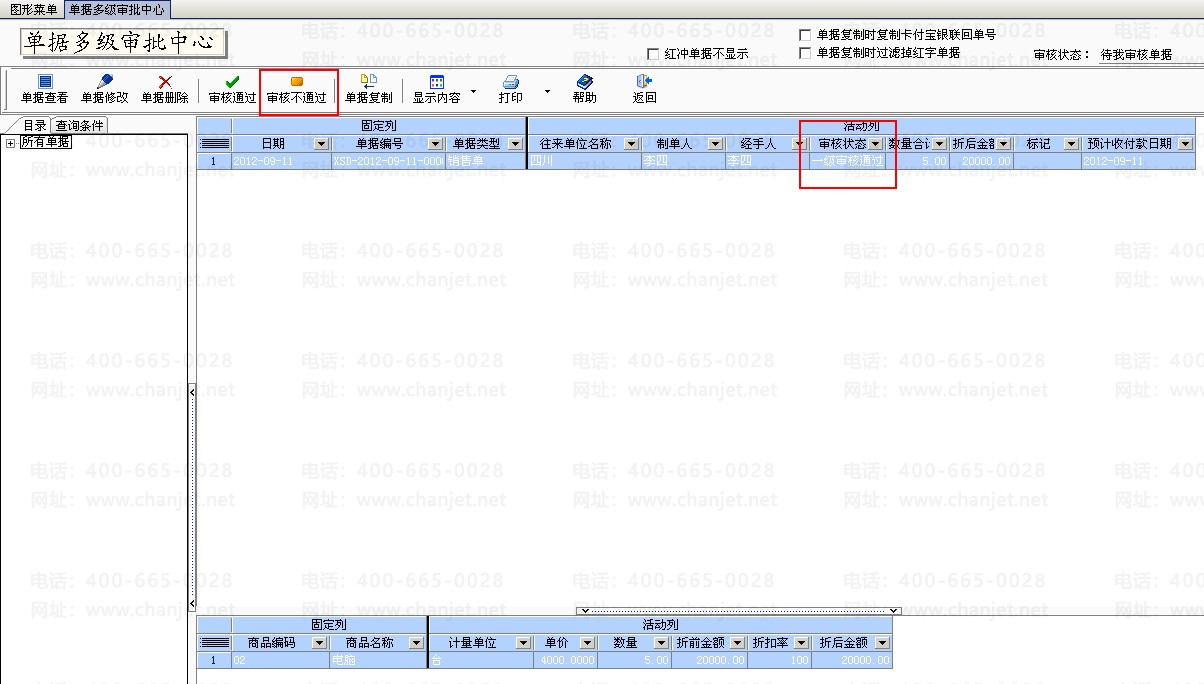Click the 打印 printer icon
Screen dimensions: 1204x684
510,82
